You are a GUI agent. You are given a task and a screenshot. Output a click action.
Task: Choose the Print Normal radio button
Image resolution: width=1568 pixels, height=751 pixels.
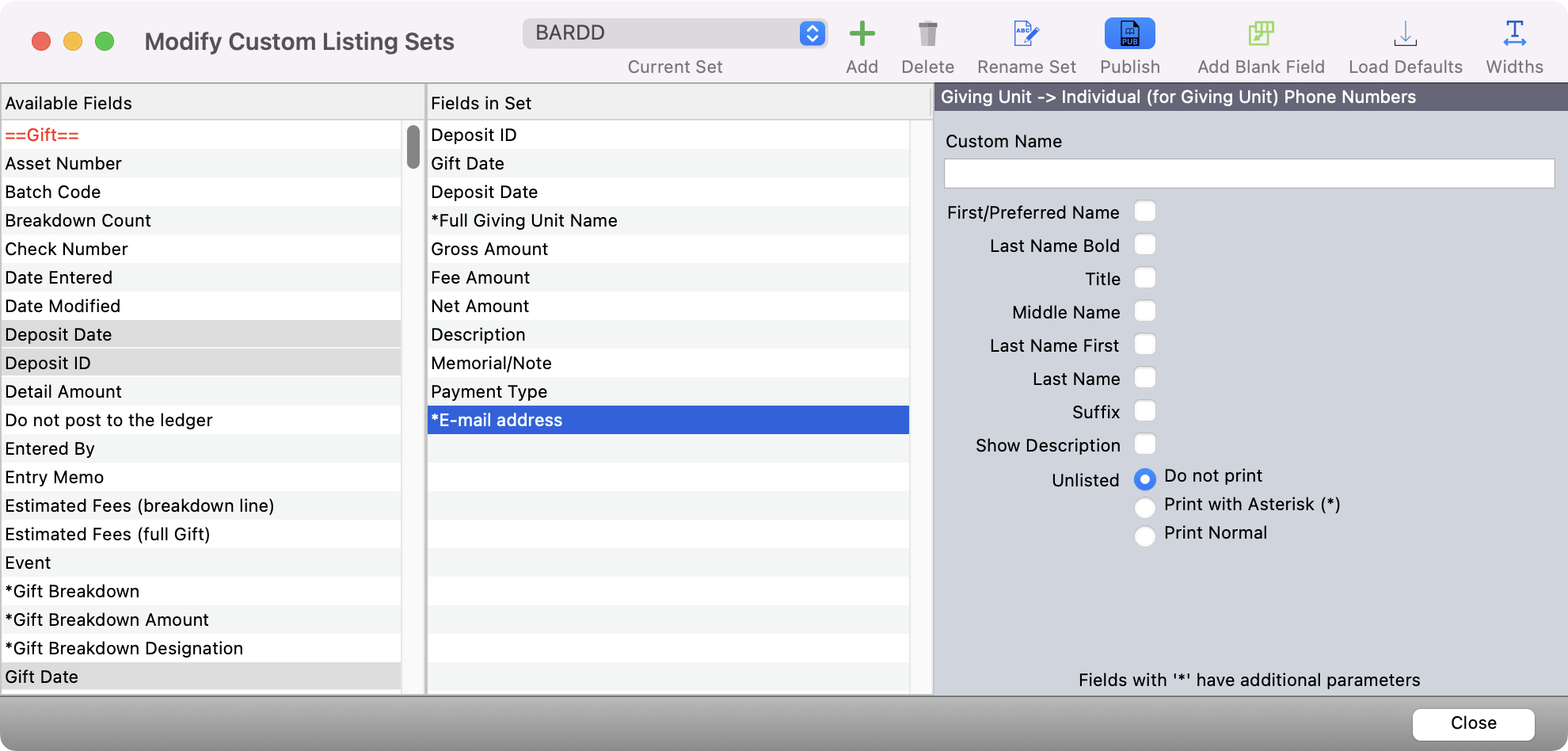(1144, 536)
